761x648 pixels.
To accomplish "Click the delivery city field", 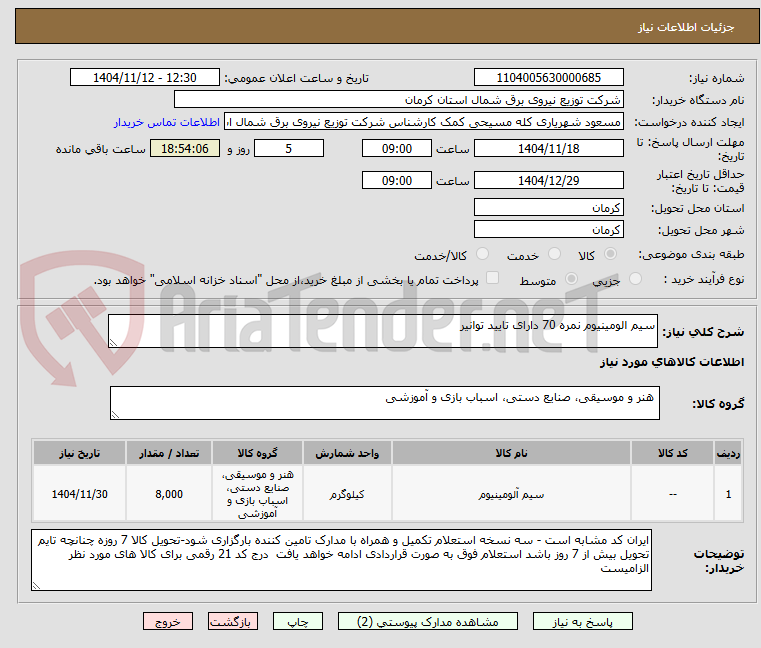I will click(x=548, y=230).
